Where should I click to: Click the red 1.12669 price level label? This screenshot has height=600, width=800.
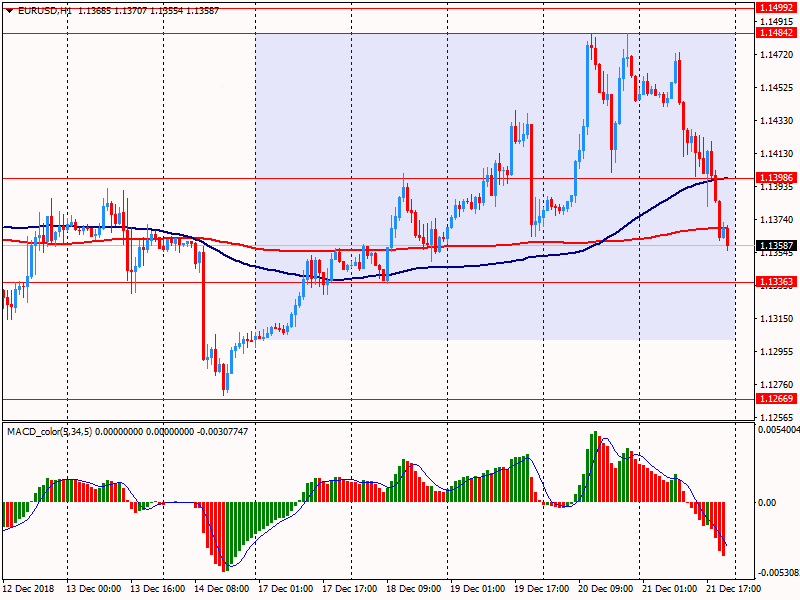click(x=776, y=398)
